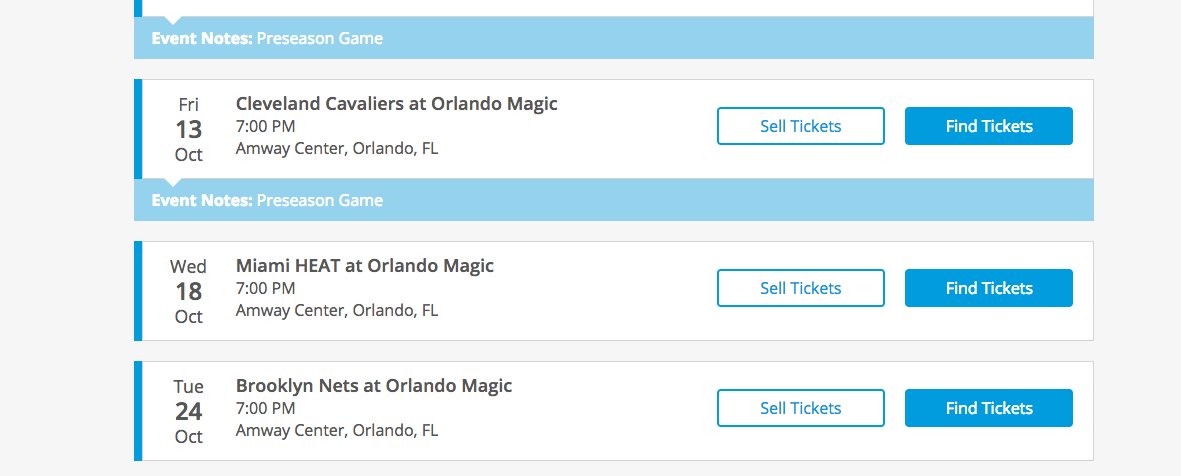Find Tickets for Cleveland Cavaliers at Orlando Magic
Viewport: 1181px width, 476px height.
point(988,126)
